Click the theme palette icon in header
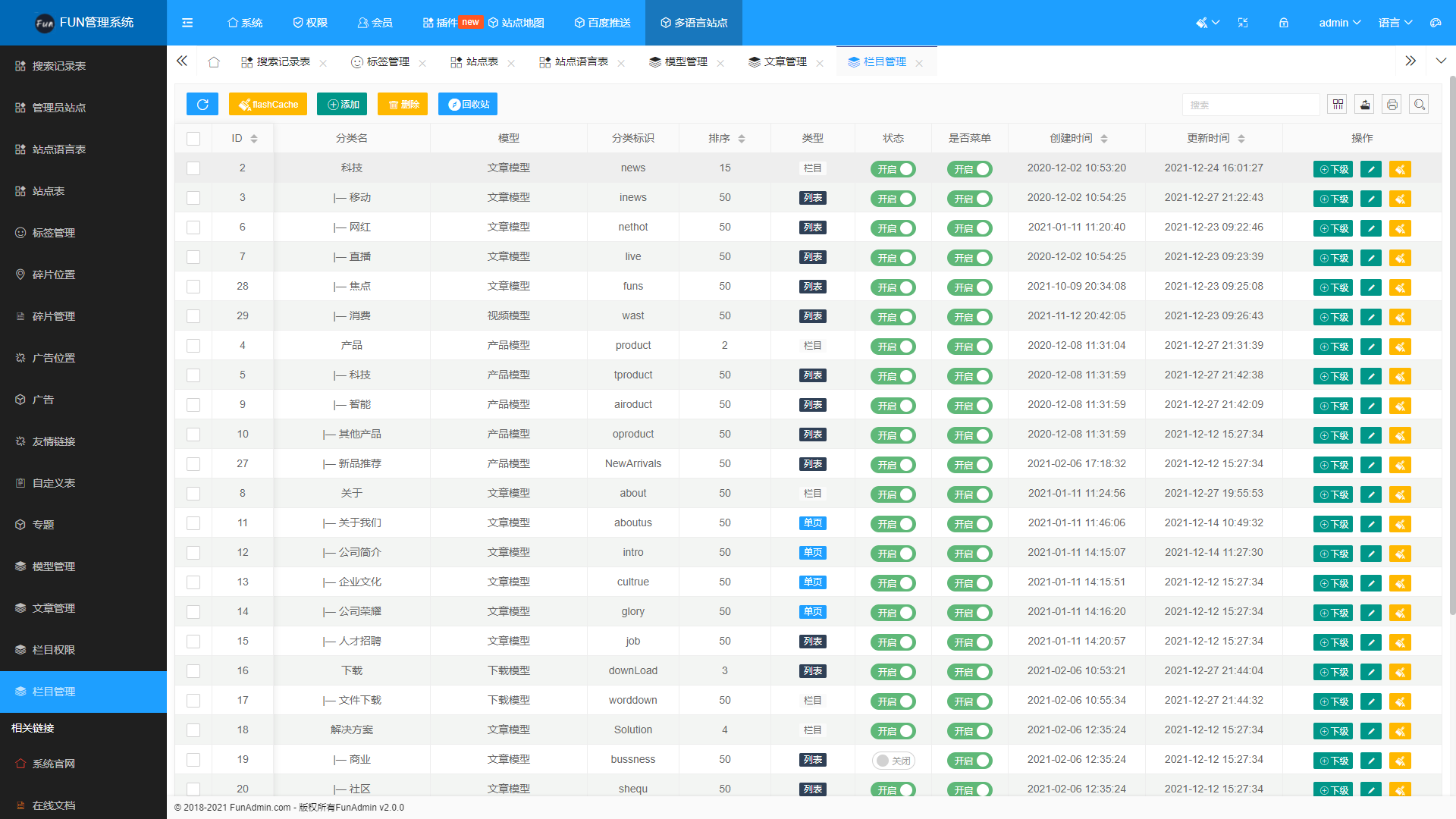Viewport: 1456px width, 819px height. click(1435, 23)
